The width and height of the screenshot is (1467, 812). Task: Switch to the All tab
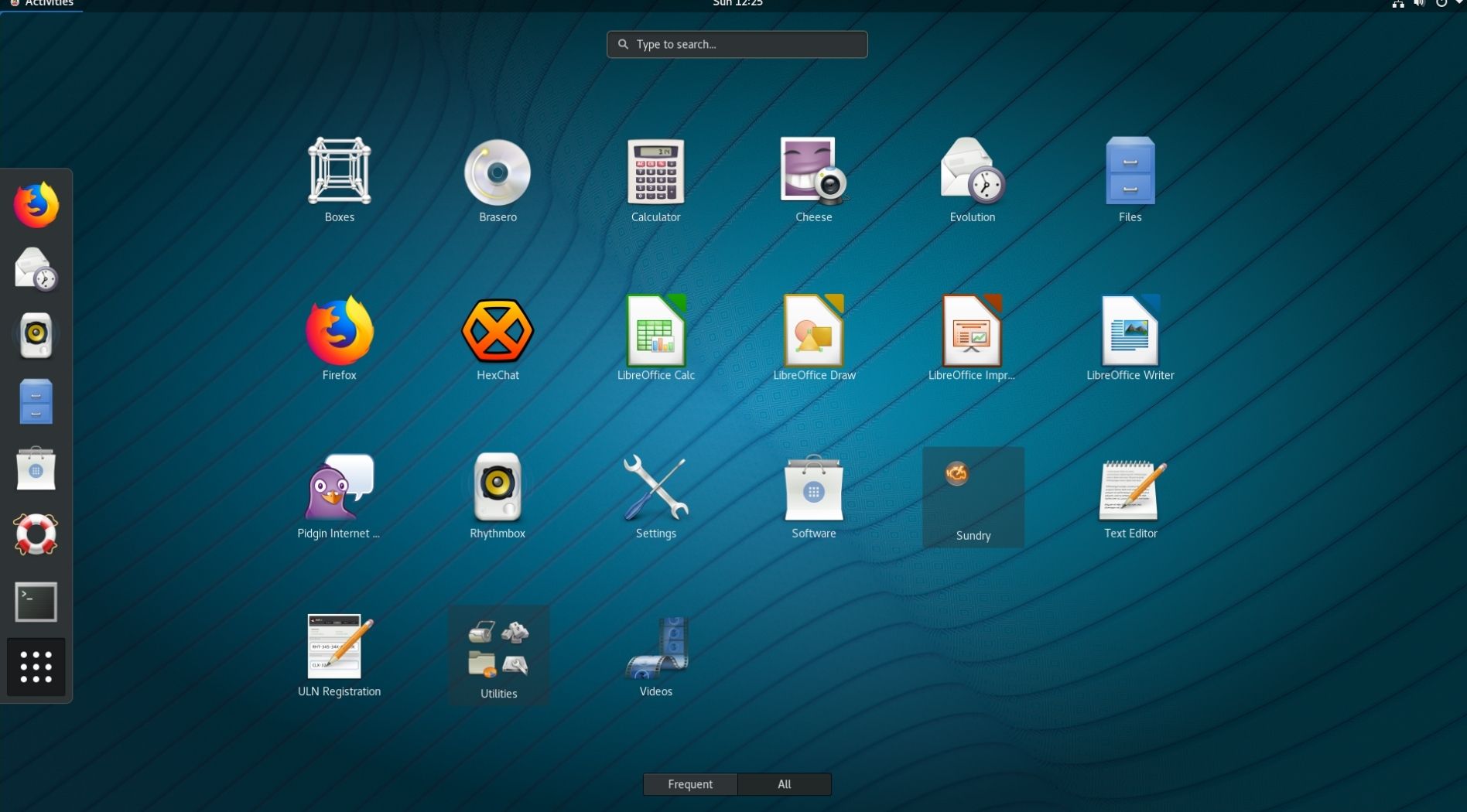[785, 784]
